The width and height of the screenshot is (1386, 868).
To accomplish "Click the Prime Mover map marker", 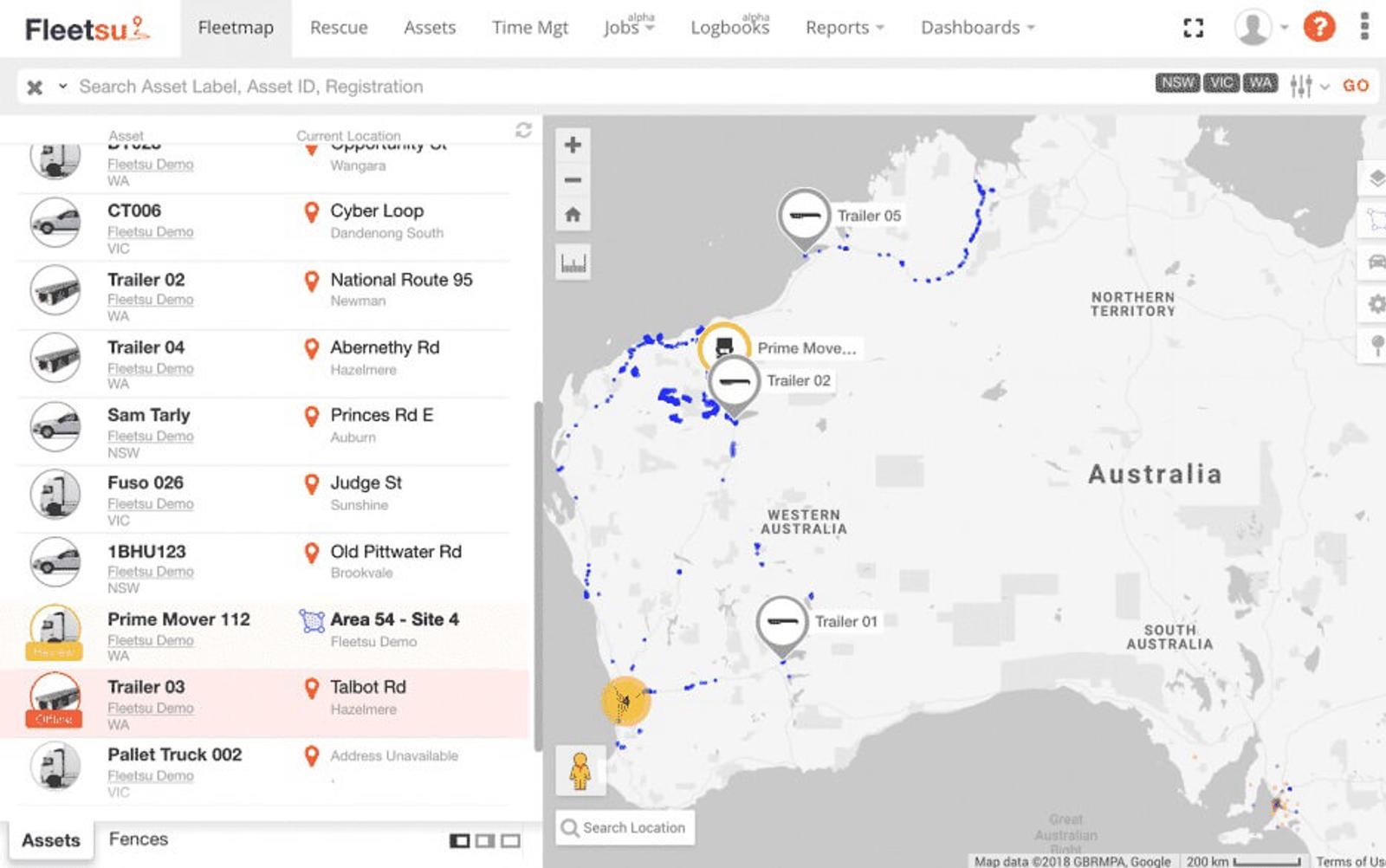I will (x=724, y=347).
